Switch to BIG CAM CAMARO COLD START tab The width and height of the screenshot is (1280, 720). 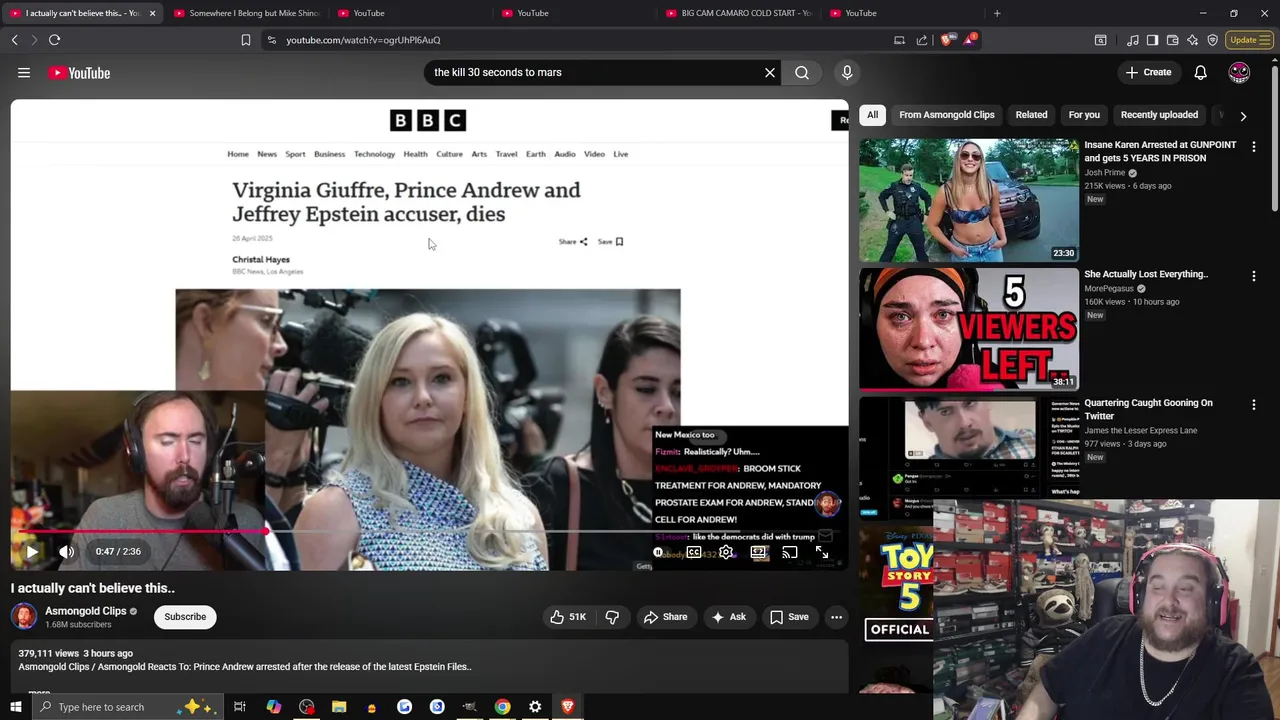[x=738, y=13]
